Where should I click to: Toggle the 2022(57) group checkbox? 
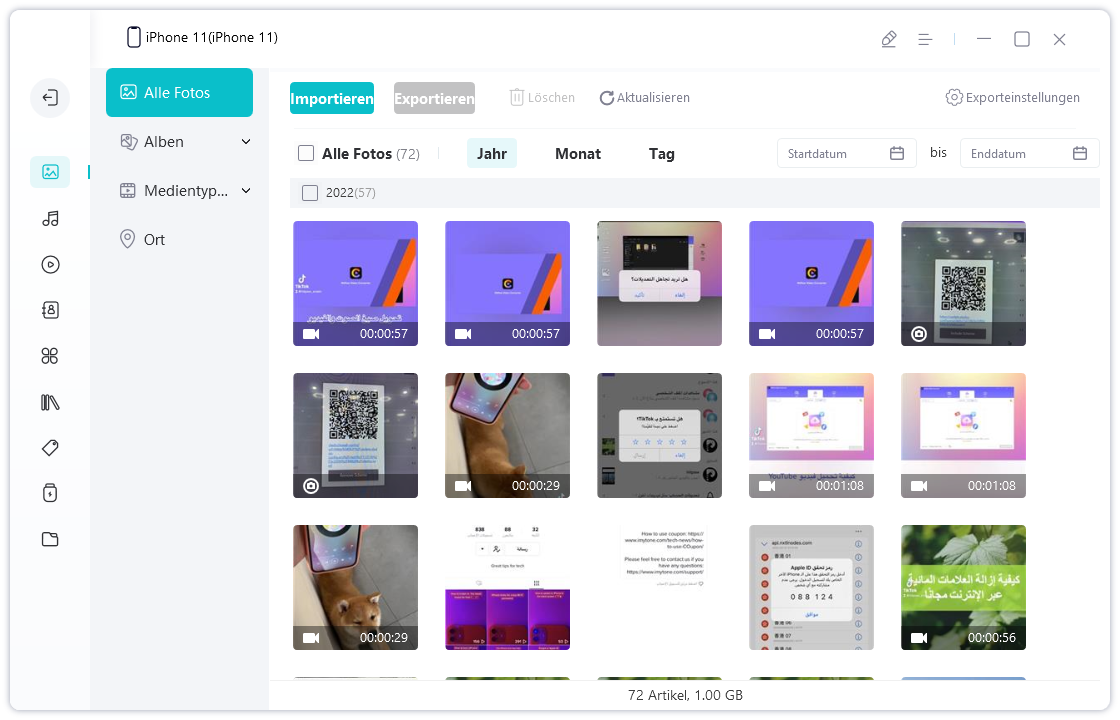[x=310, y=193]
